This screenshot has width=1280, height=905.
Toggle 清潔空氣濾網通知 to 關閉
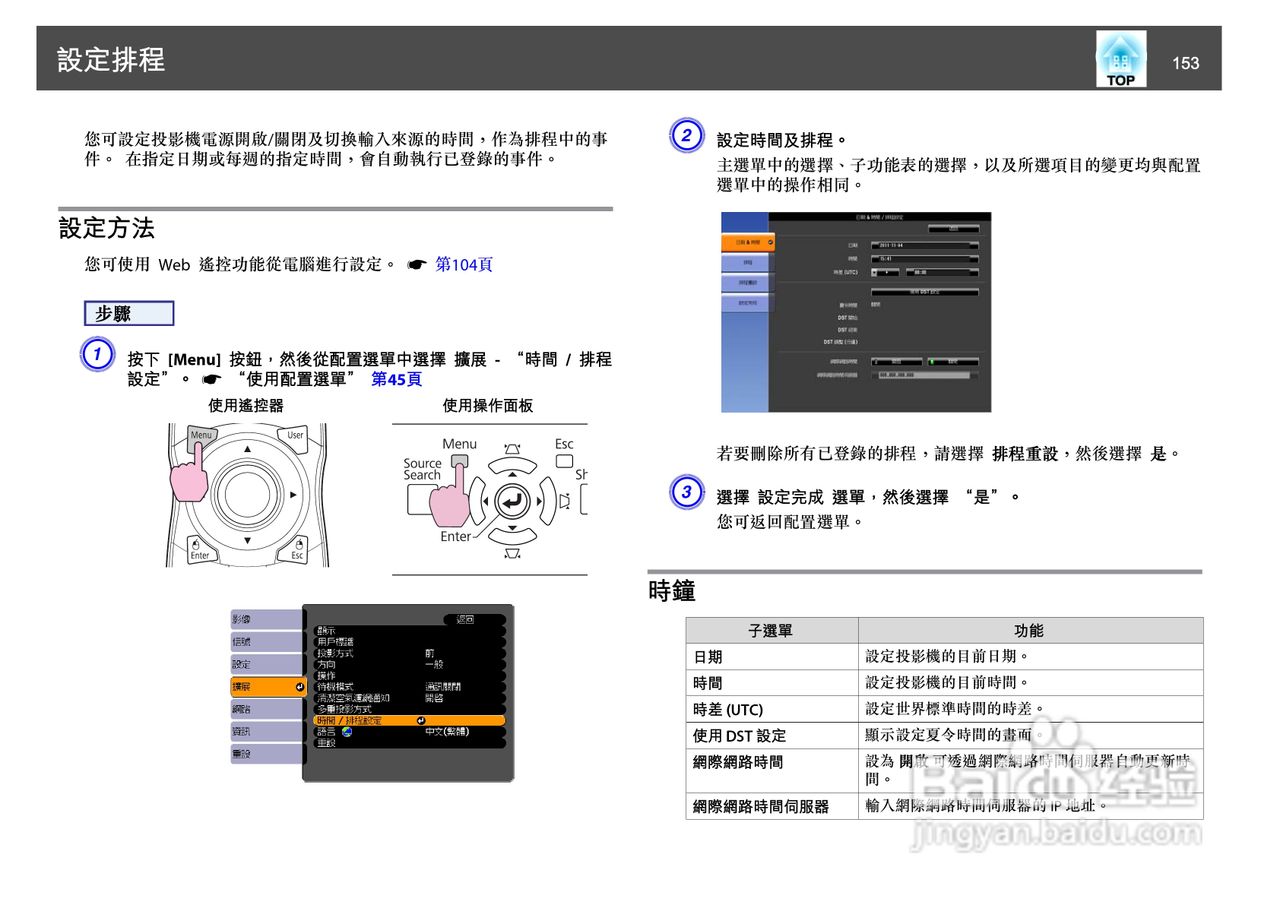point(435,698)
